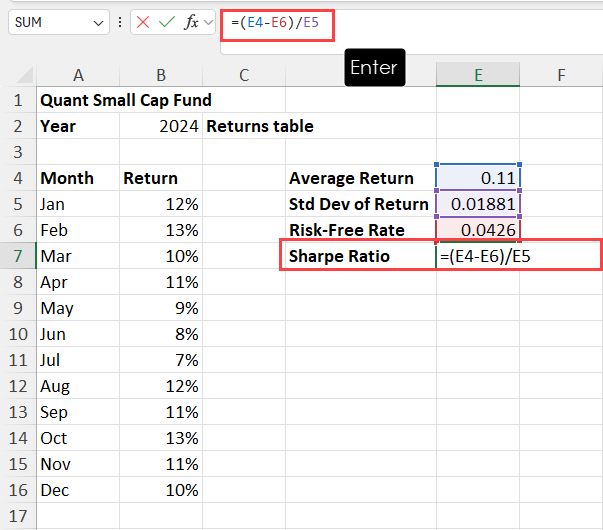Image resolution: width=603 pixels, height=530 pixels.
Task: Select row 17 header
Action: [x=18, y=516]
